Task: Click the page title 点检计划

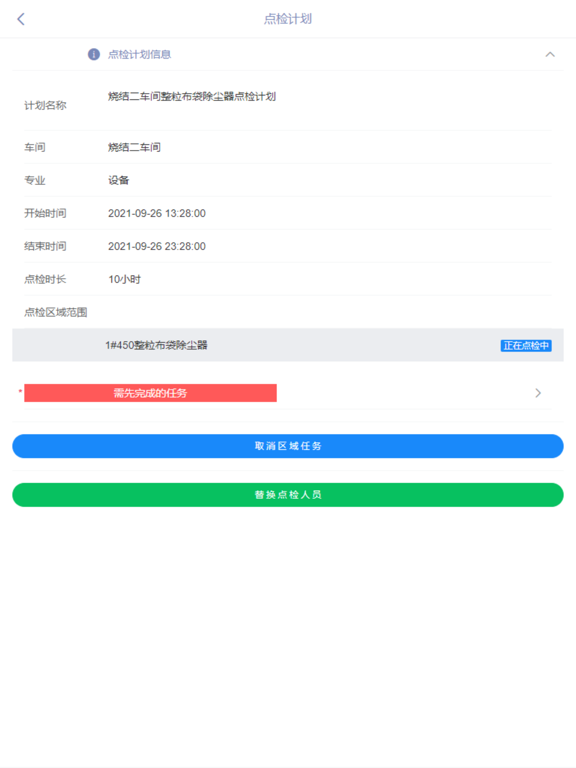Action: tap(288, 19)
